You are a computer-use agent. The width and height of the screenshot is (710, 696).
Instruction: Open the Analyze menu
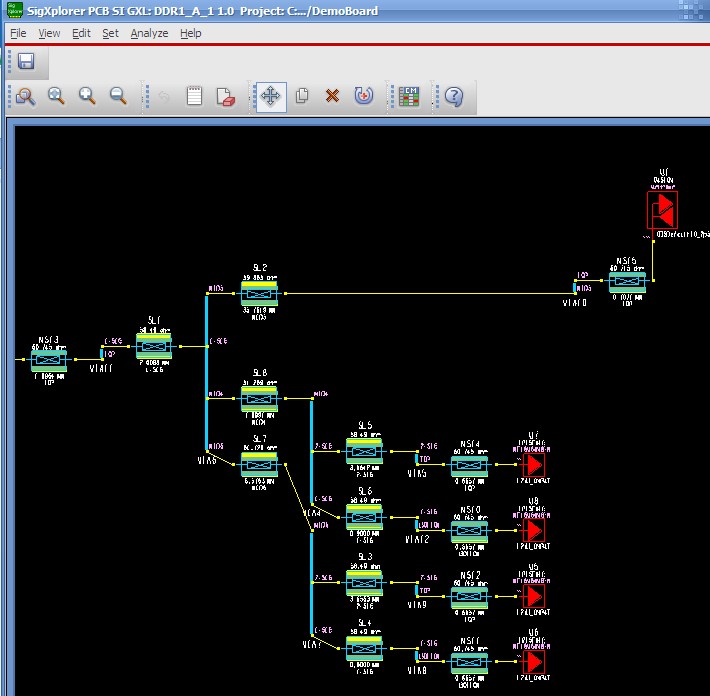point(149,33)
